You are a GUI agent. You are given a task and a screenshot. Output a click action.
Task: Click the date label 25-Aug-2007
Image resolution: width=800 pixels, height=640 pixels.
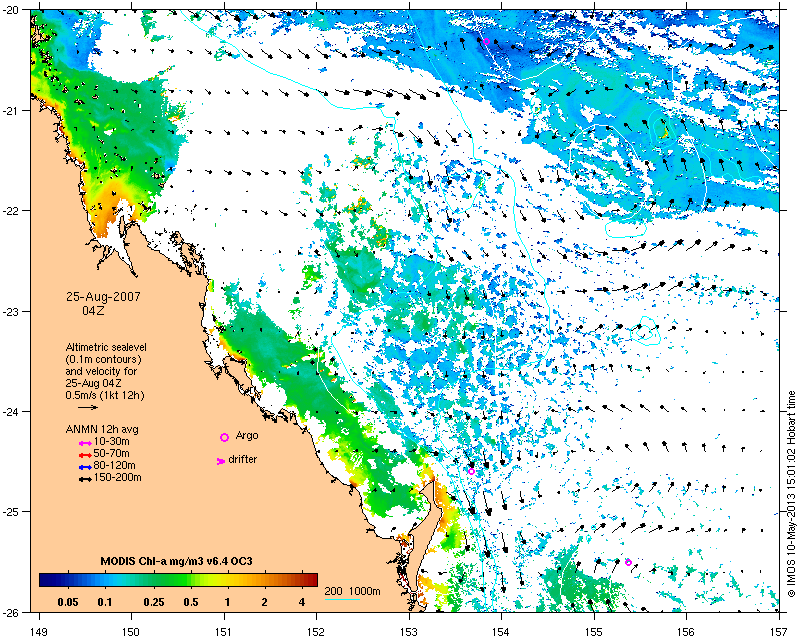pos(103,297)
